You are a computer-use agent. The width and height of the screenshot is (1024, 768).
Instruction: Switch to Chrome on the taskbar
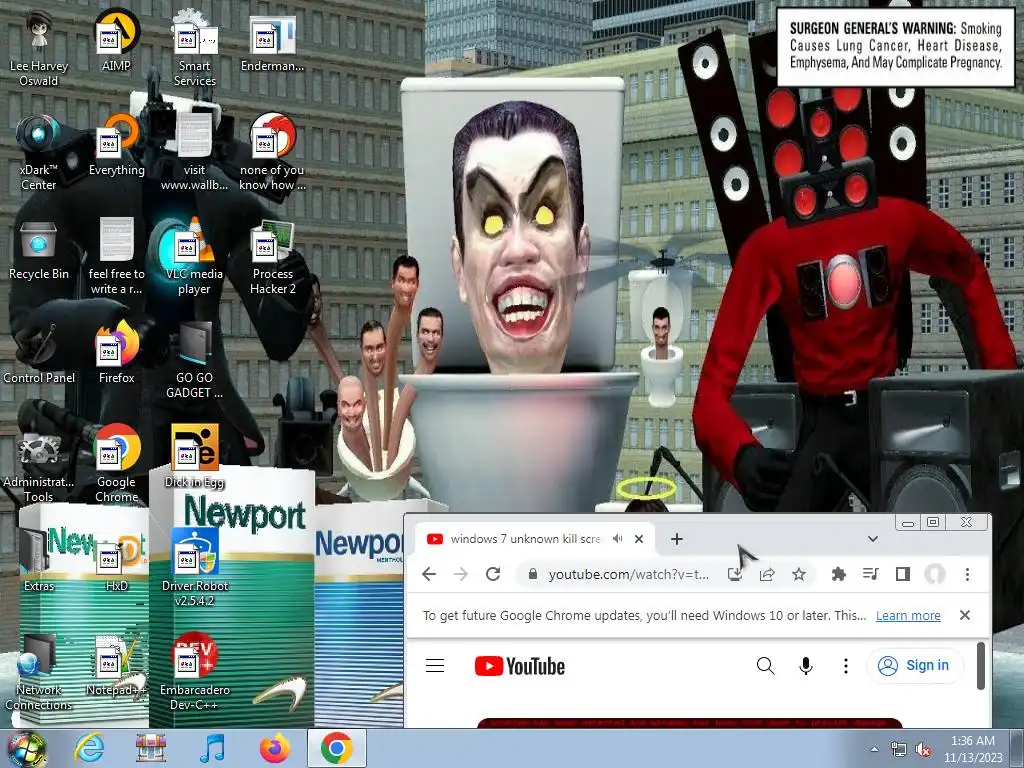336,748
